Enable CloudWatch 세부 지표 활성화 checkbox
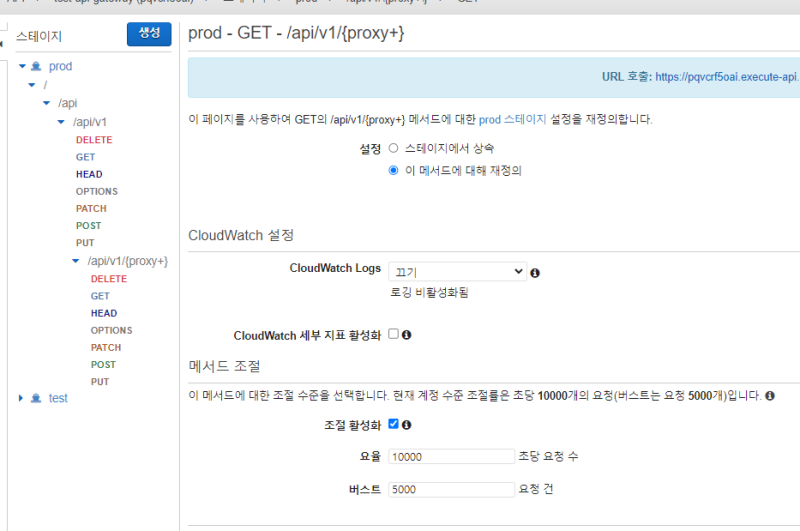The height and width of the screenshot is (531, 800). point(393,334)
